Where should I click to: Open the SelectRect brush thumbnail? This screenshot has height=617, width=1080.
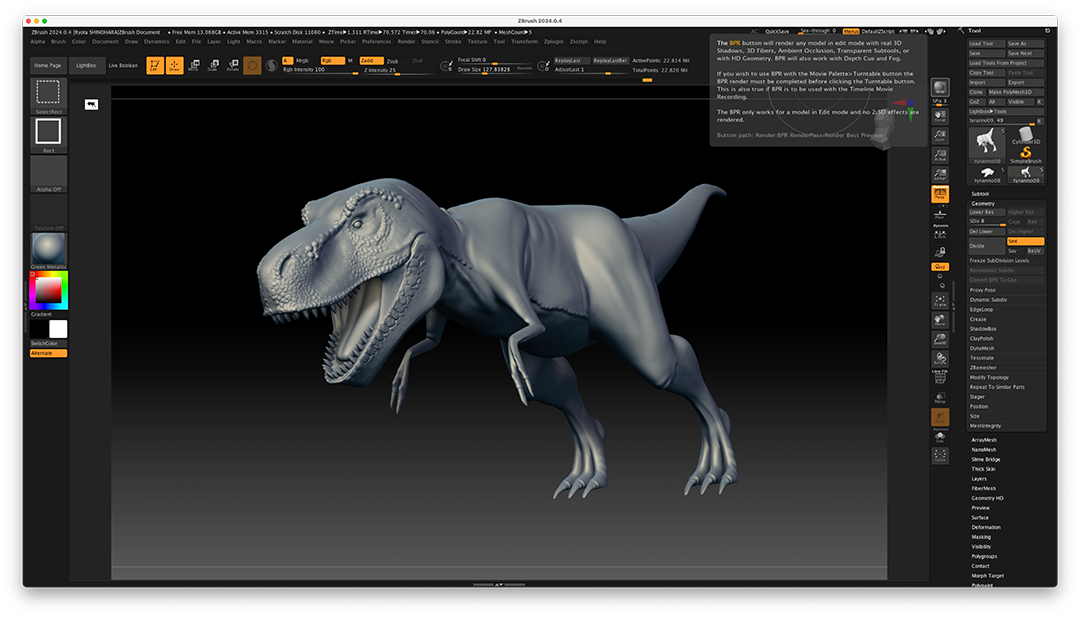[x=48, y=96]
